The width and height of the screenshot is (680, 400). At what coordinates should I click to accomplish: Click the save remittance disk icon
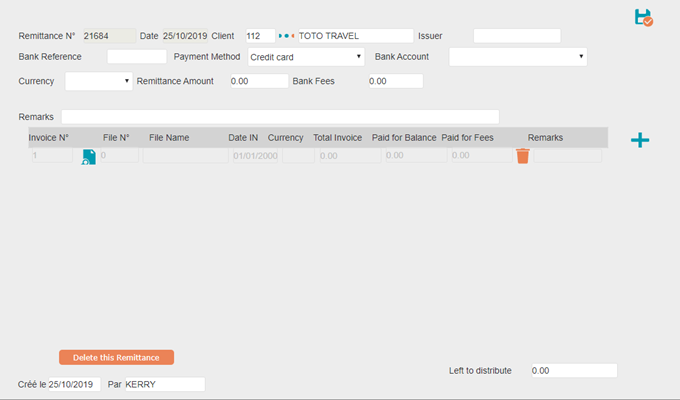click(644, 18)
